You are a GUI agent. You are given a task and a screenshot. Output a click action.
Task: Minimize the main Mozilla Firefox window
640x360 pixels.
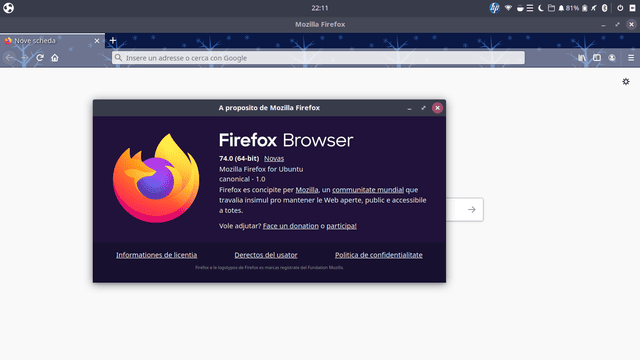(603, 24)
